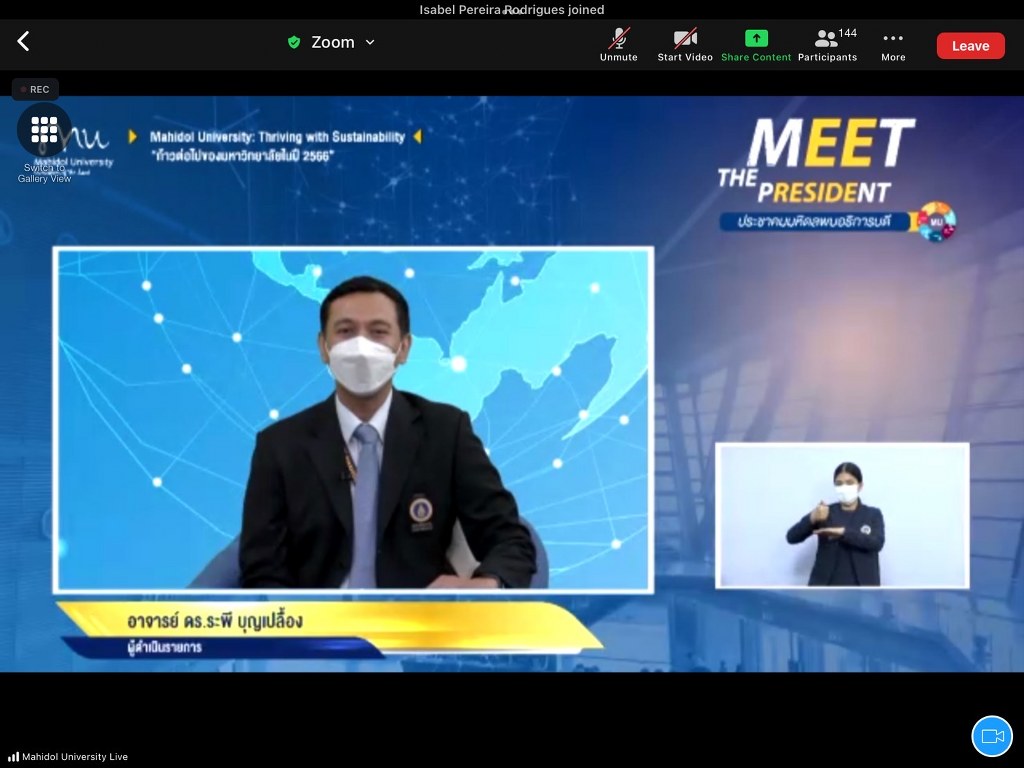Tap the blue floating camera button
Image resolution: width=1024 pixels, height=768 pixels.
(x=991, y=736)
